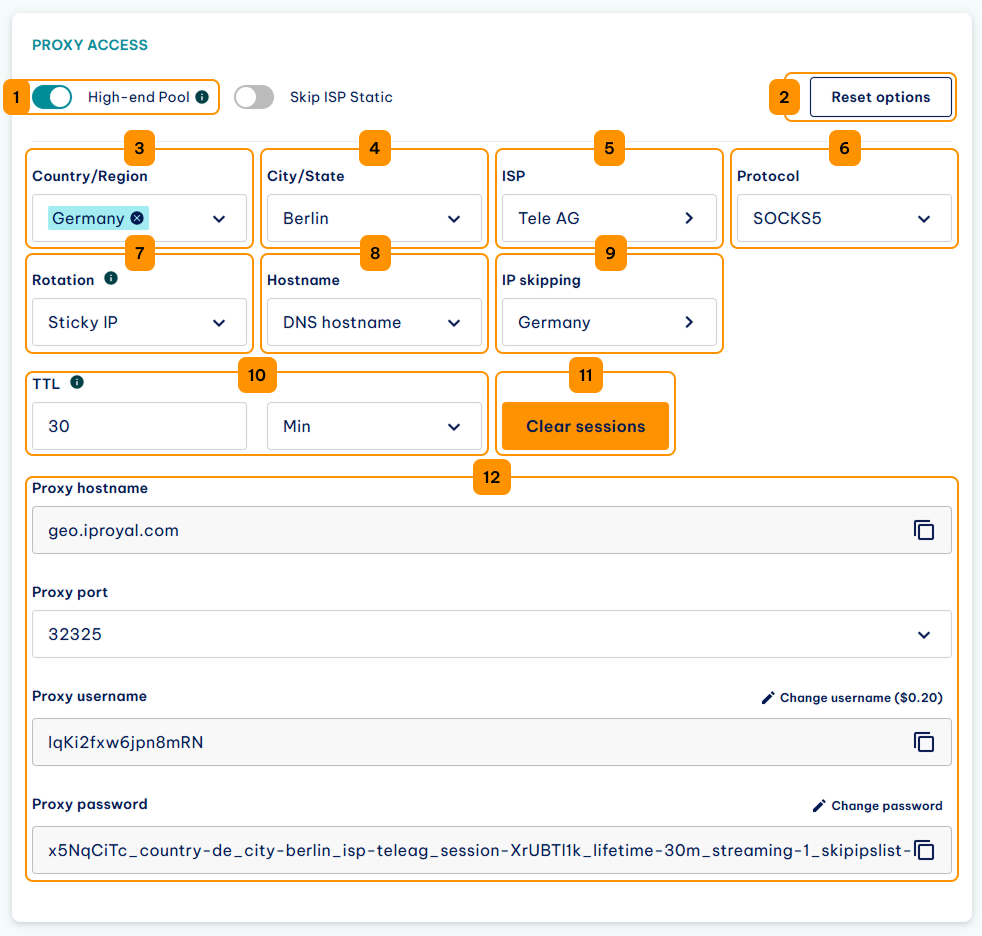Enable the Skip ISP Static switch

pyautogui.click(x=254, y=97)
